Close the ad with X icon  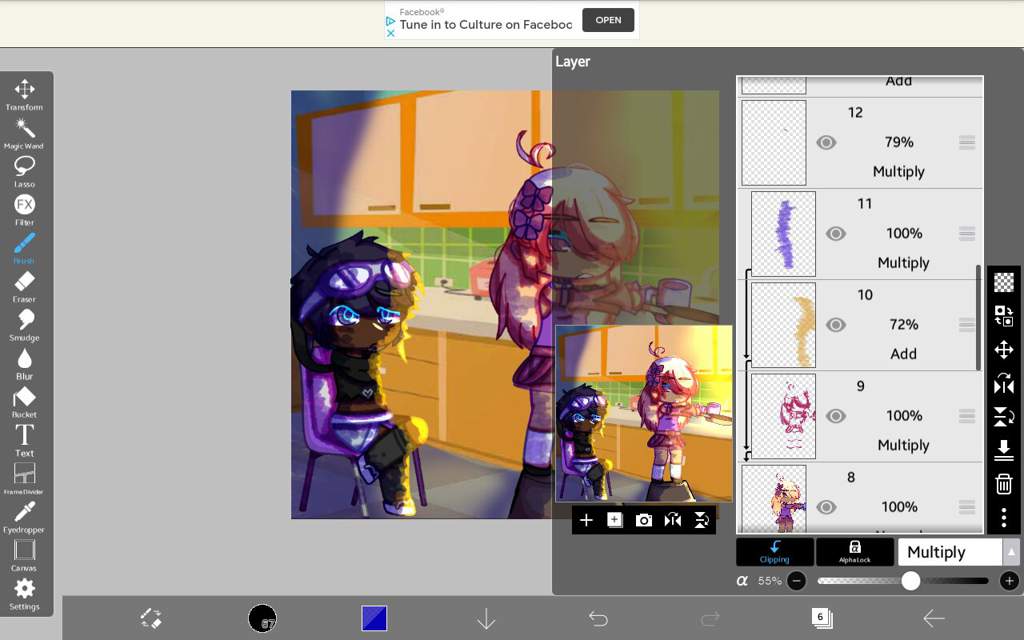(x=391, y=33)
